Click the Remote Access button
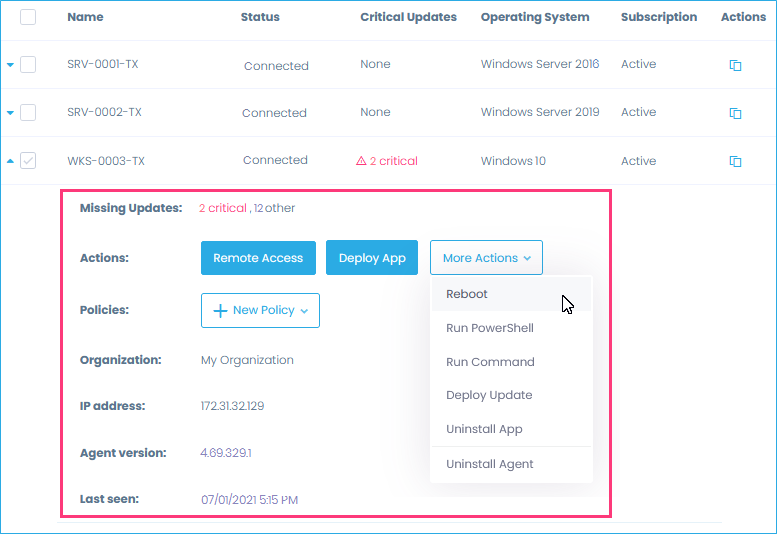 pyautogui.click(x=258, y=258)
